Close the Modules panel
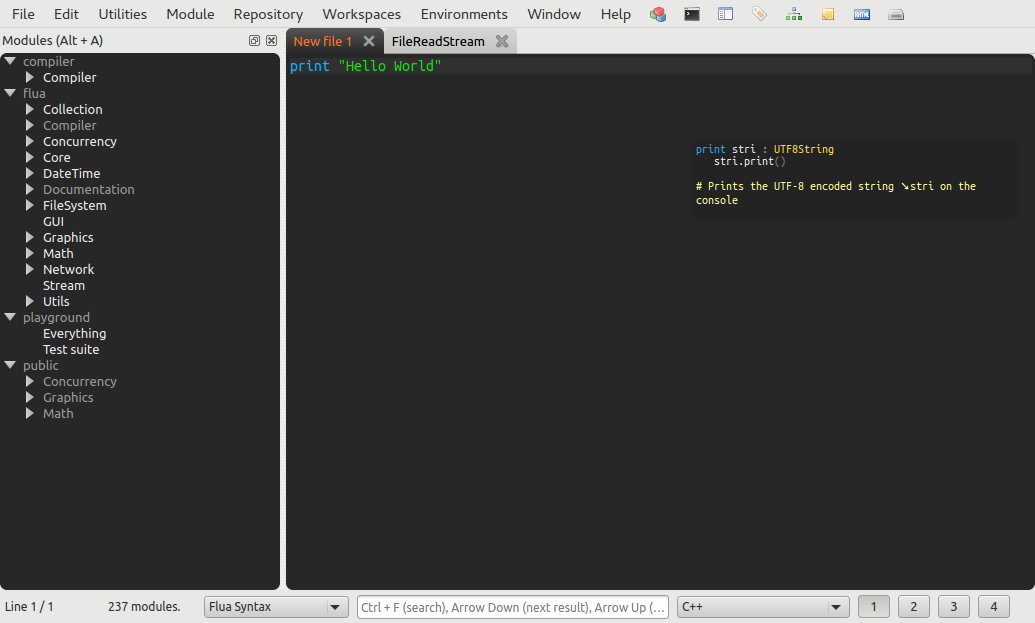Viewport: 1035px width, 623px height. pyautogui.click(x=271, y=40)
